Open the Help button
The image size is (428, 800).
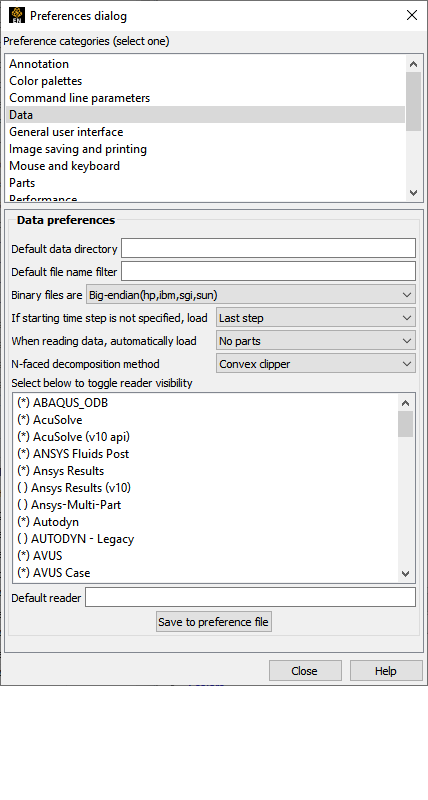tap(386, 671)
